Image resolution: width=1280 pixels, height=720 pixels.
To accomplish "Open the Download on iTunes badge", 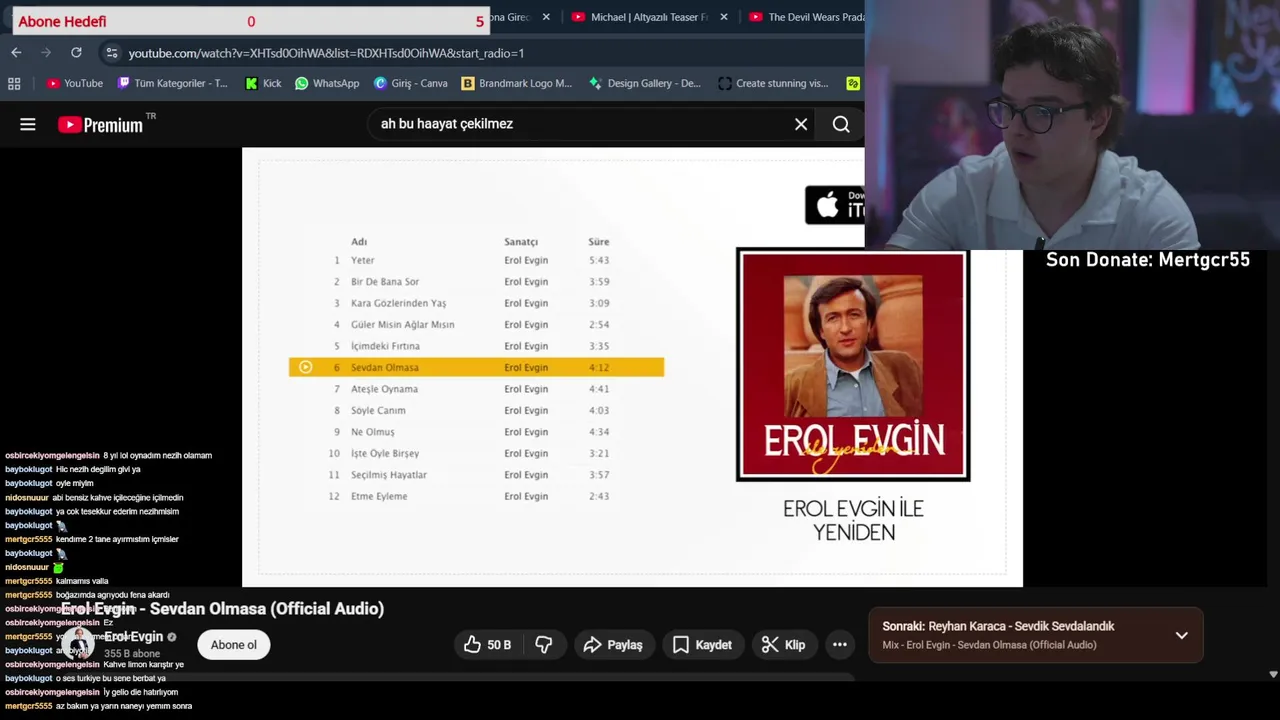I will tap(834, 205).
